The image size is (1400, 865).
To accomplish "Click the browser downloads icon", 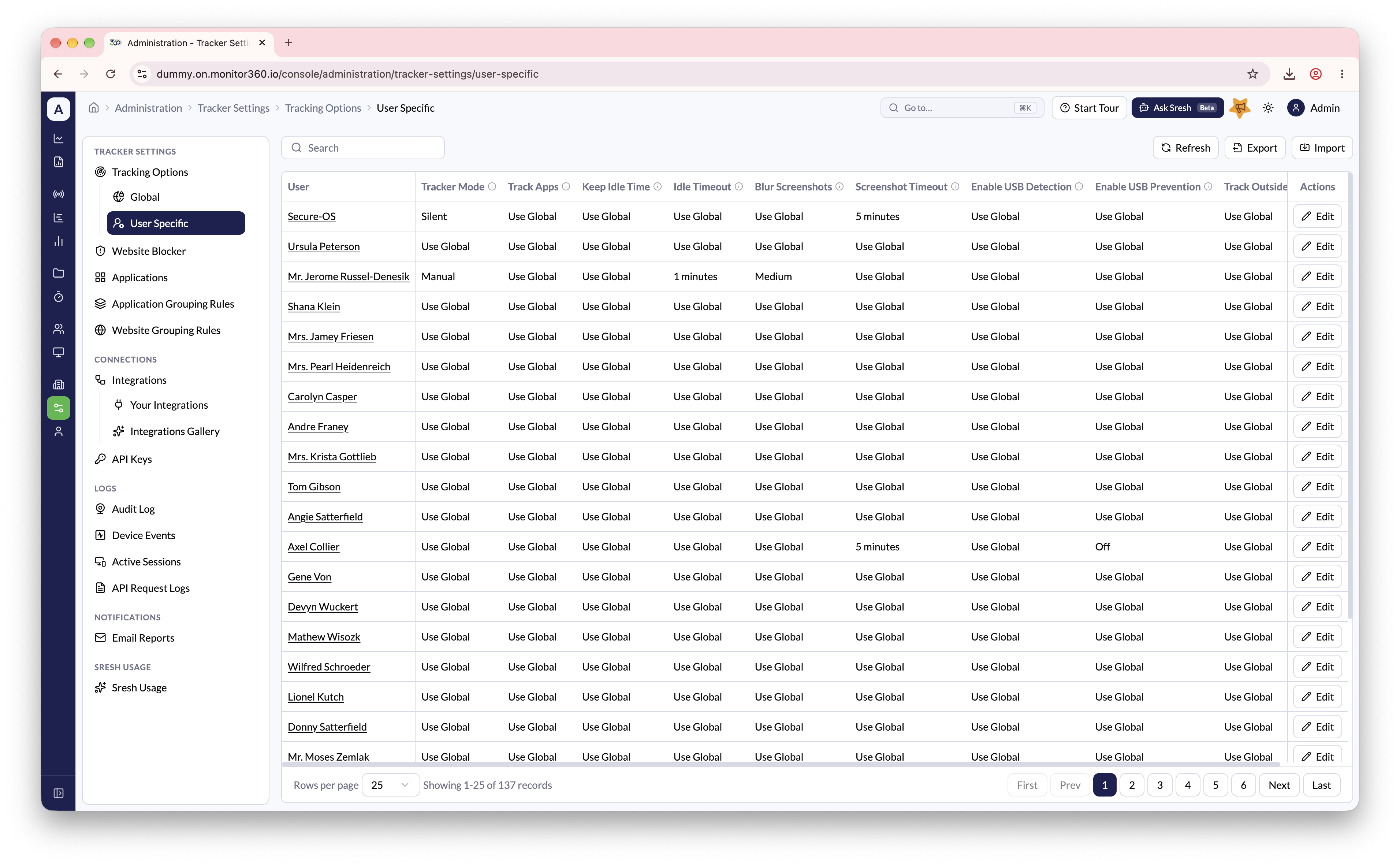I will (x=1289, y=74).
